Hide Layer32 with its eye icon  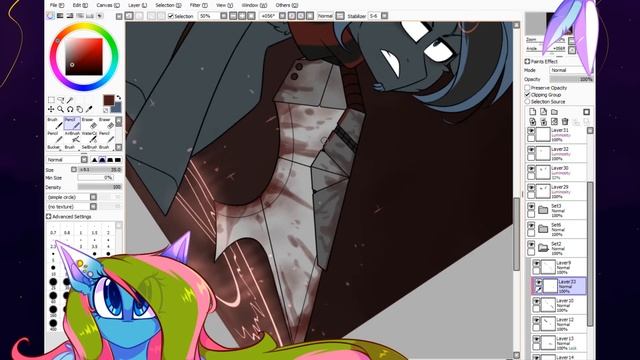[531, 150]
